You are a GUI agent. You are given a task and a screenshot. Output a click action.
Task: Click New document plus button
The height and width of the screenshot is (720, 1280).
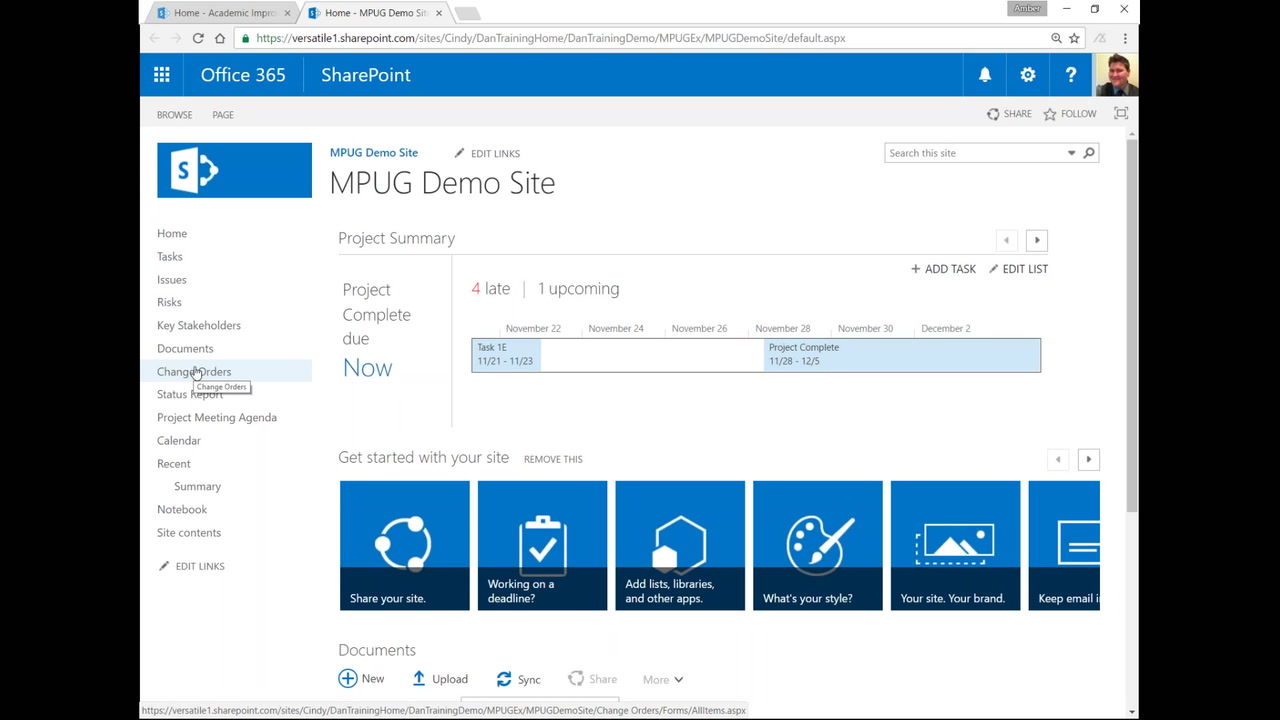(361, 679)
